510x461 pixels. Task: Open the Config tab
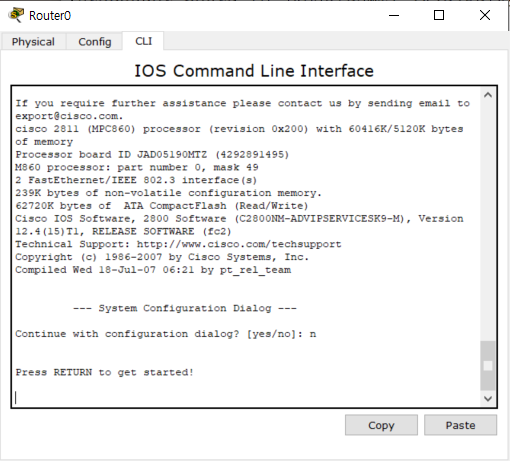coord(95,42)
